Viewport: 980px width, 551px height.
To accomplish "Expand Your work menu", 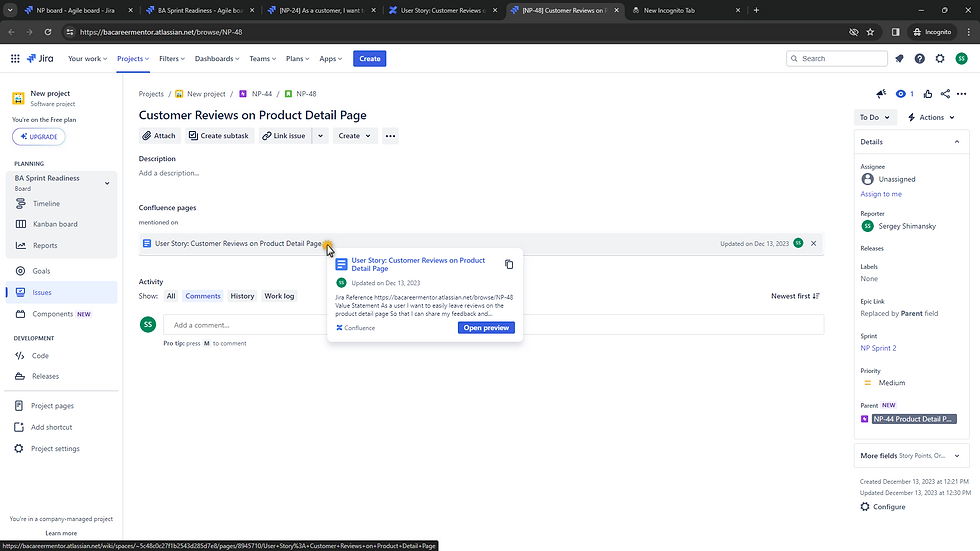I will click(88, 59).
